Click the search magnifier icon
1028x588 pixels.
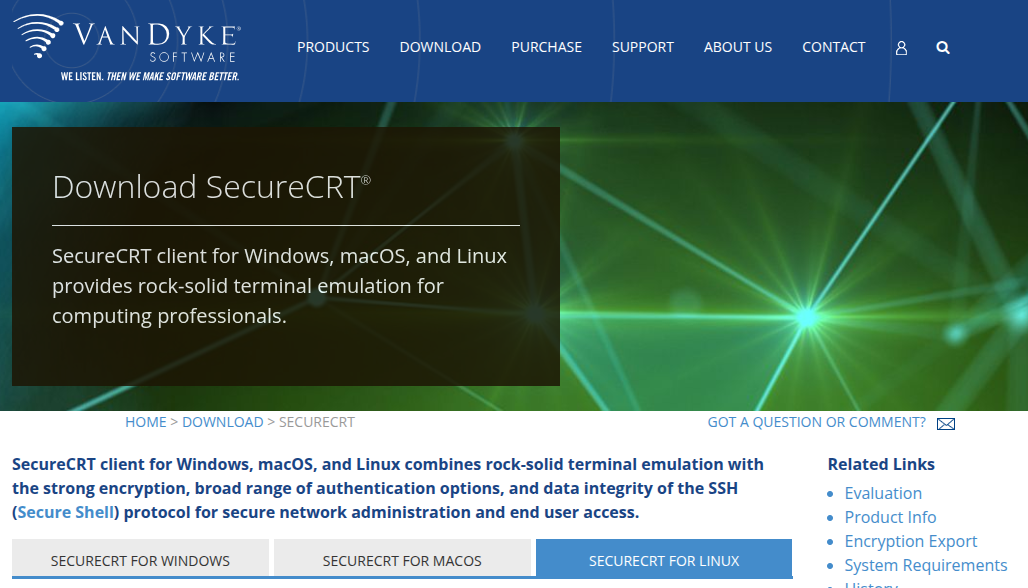943,48
